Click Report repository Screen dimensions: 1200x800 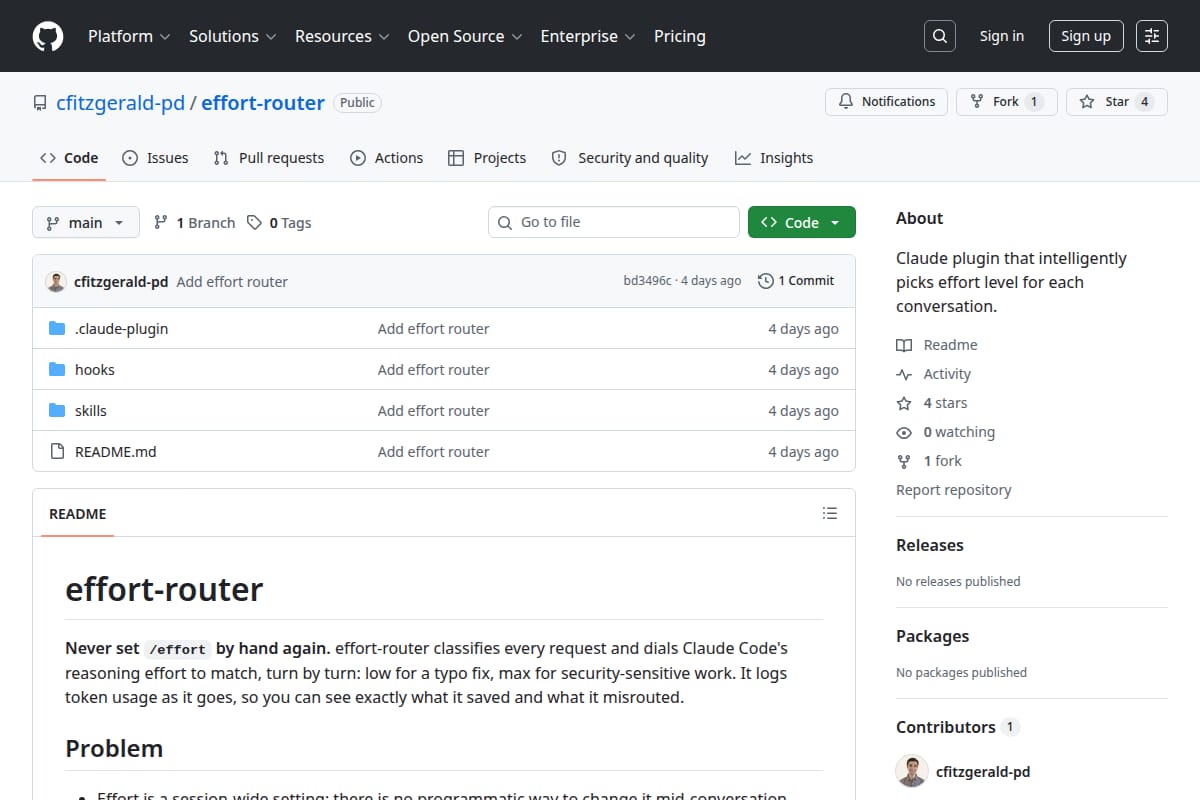click(x=954, y=490)
